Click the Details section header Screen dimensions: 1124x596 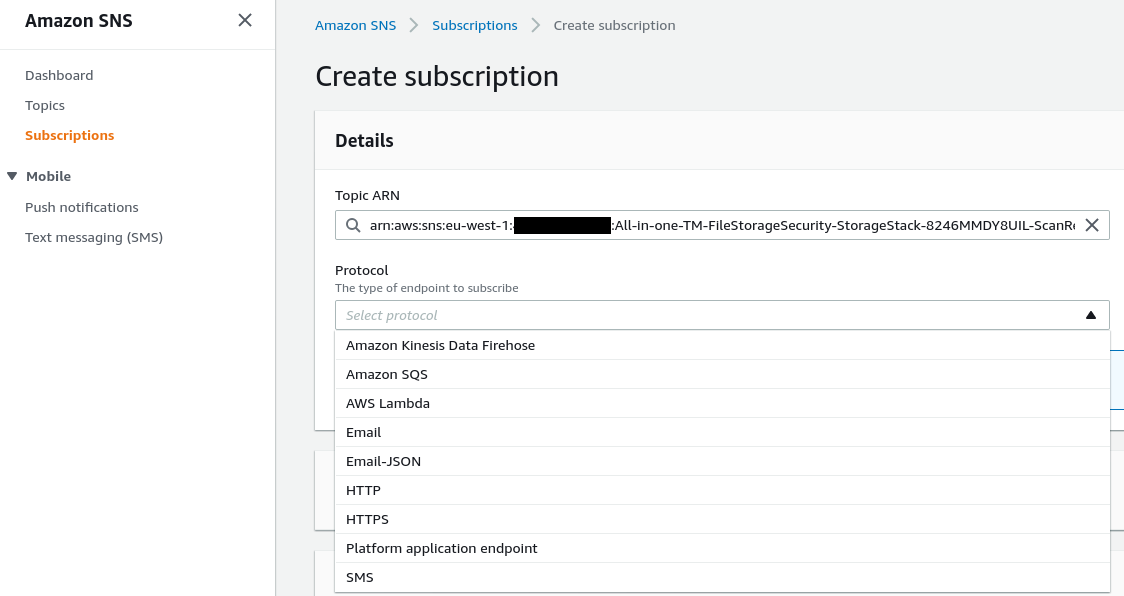point(364,141)
